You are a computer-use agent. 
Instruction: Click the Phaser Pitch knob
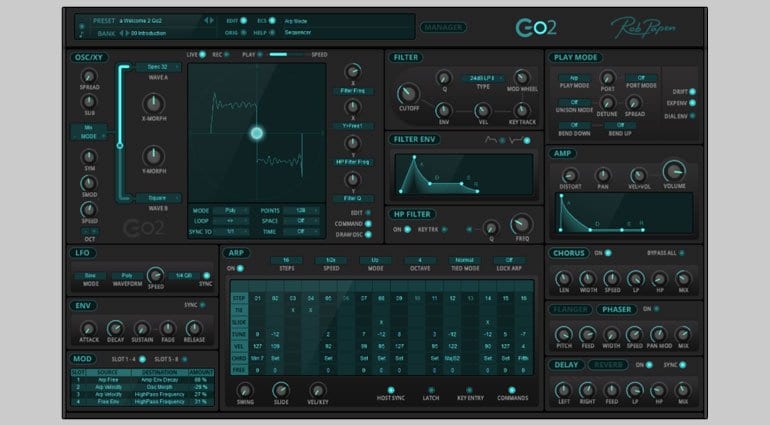563,335
